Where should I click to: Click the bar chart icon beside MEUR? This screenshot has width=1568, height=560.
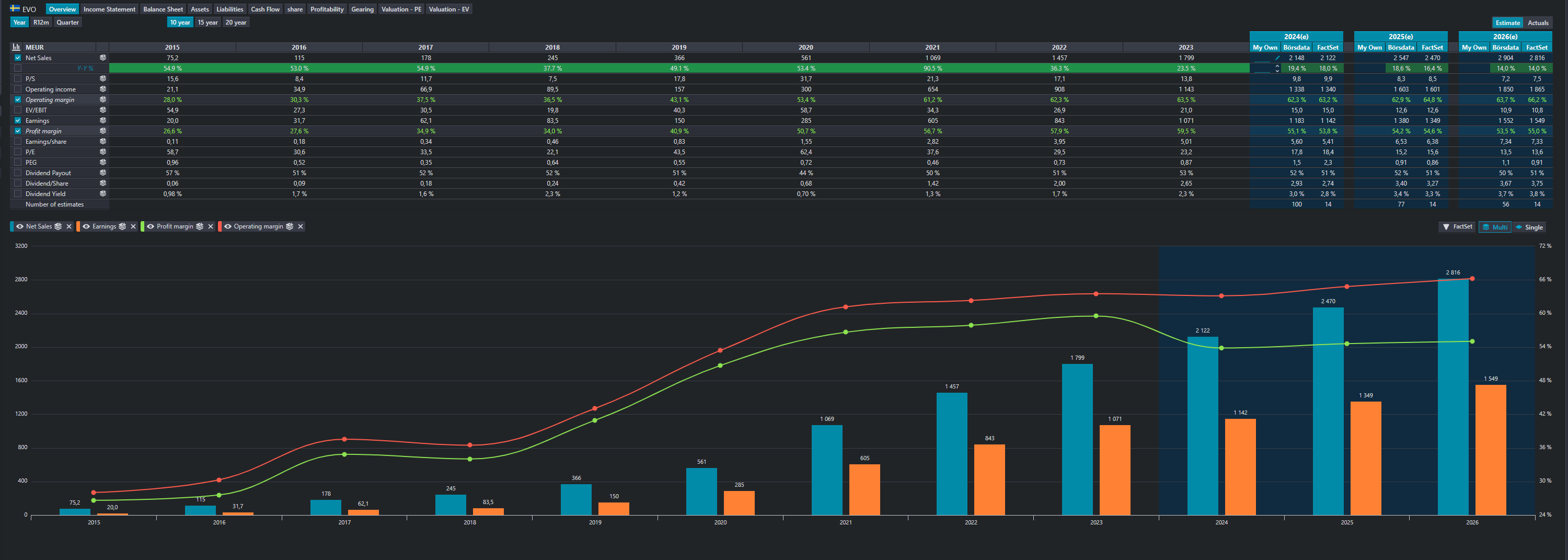[16, 48]
